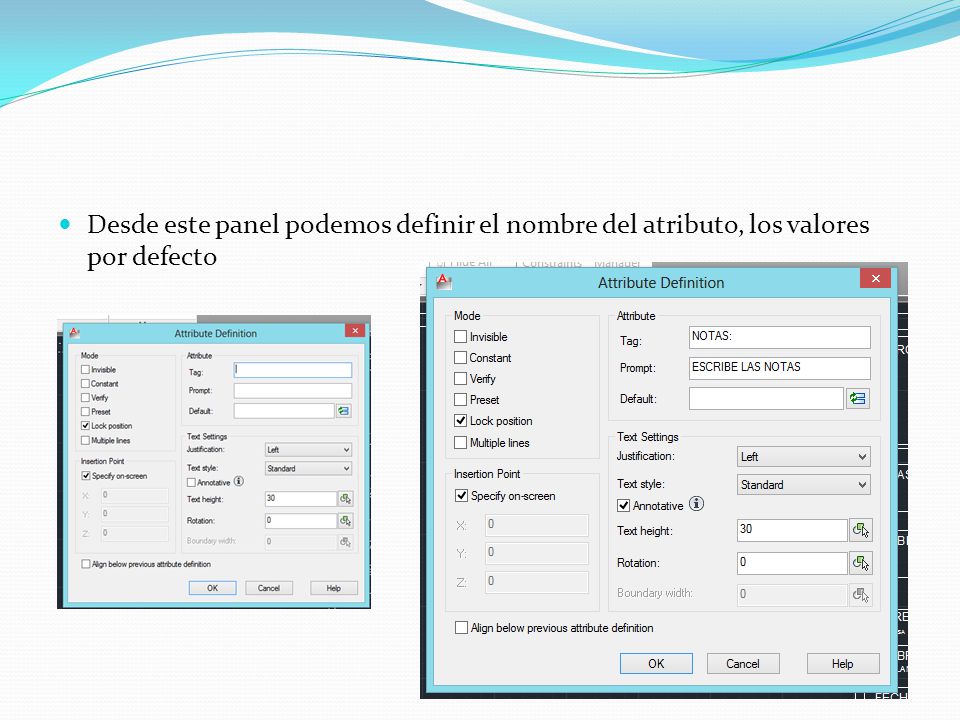
Task: Enable Invisible mode in large dialog
Action: click(460, 337)
